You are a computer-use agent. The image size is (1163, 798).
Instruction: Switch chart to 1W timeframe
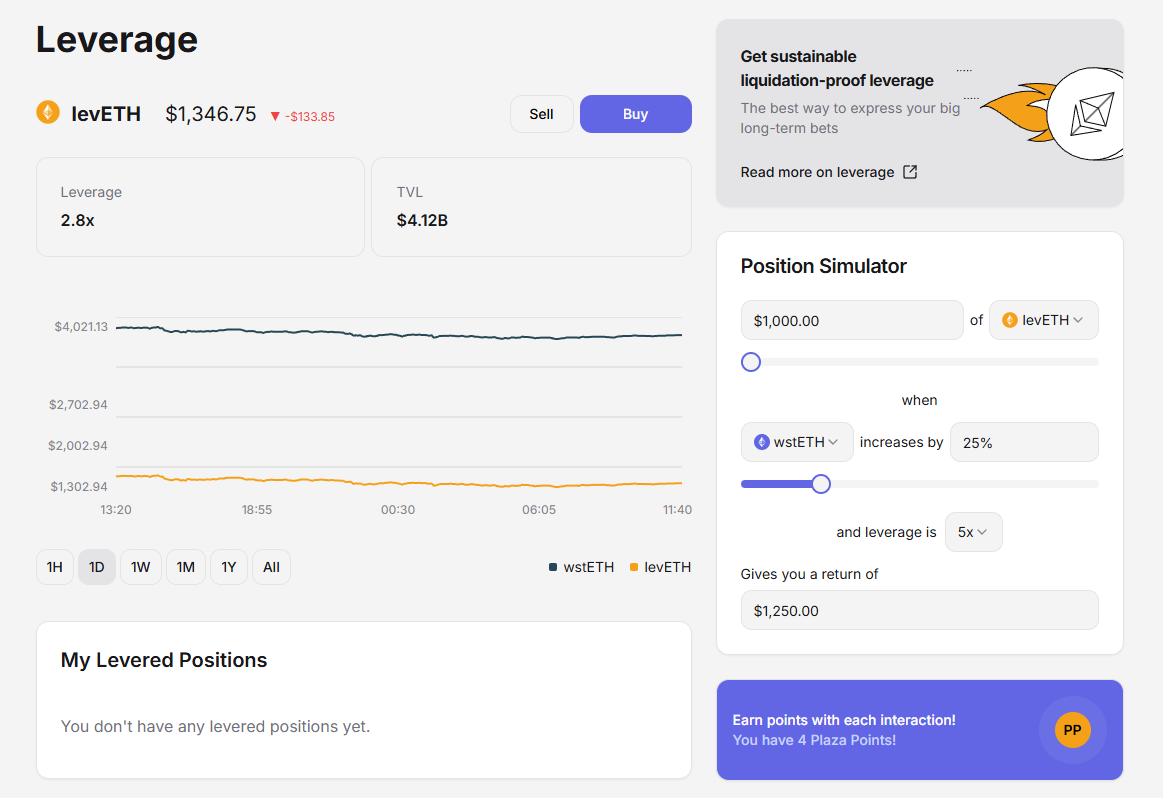pos(141,567)
